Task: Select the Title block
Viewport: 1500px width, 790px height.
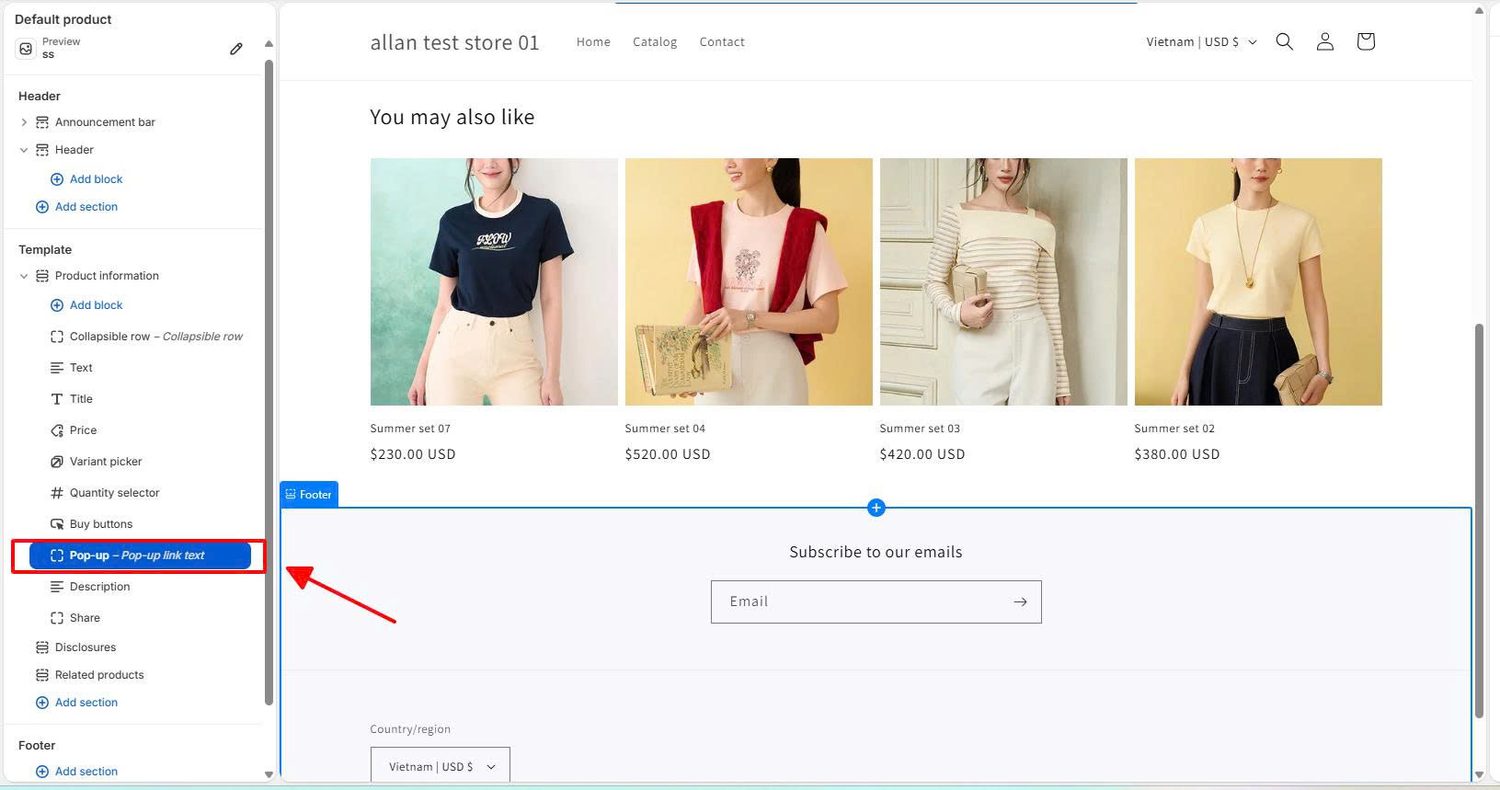Action: (81, 399)
